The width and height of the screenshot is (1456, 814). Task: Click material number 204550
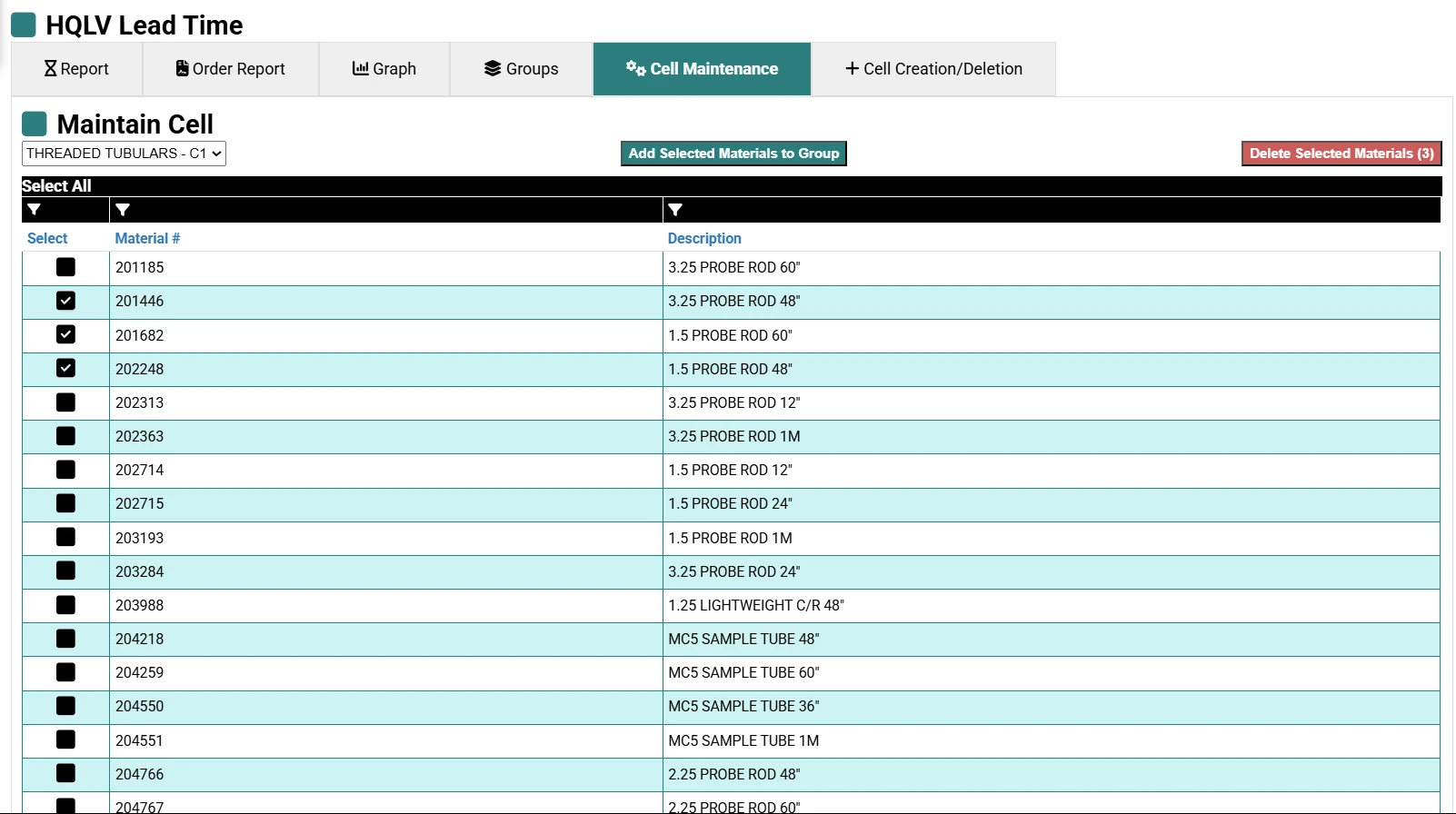point(140,706)
